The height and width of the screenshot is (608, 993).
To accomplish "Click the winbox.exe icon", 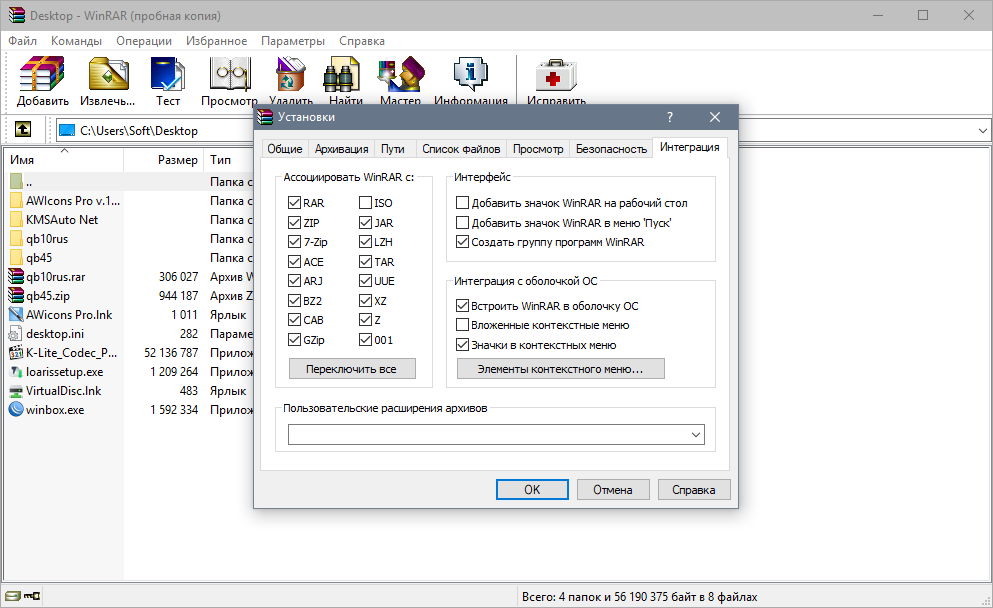I will click(16, 410).
